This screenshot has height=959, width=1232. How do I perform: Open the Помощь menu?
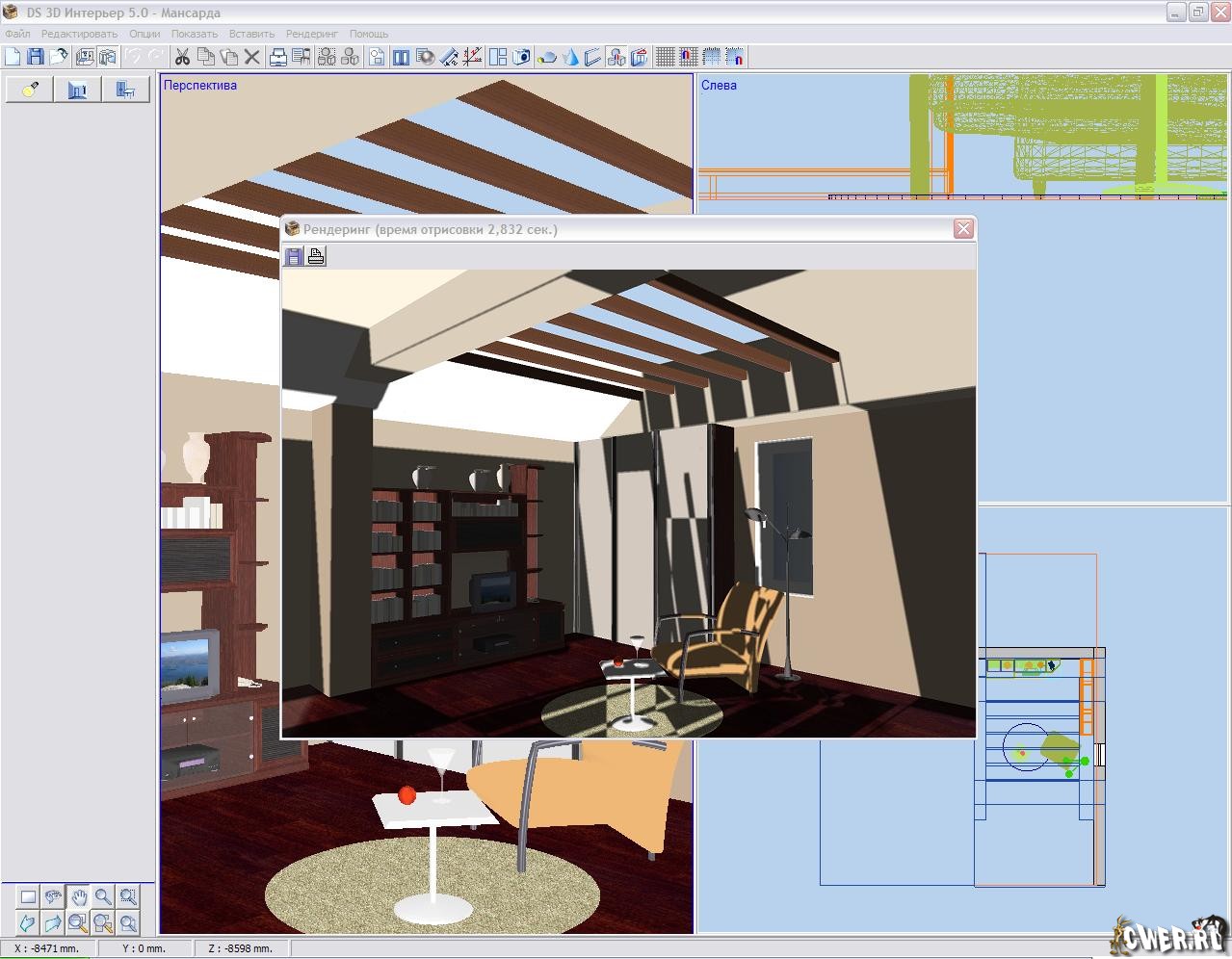pos(368,34)
